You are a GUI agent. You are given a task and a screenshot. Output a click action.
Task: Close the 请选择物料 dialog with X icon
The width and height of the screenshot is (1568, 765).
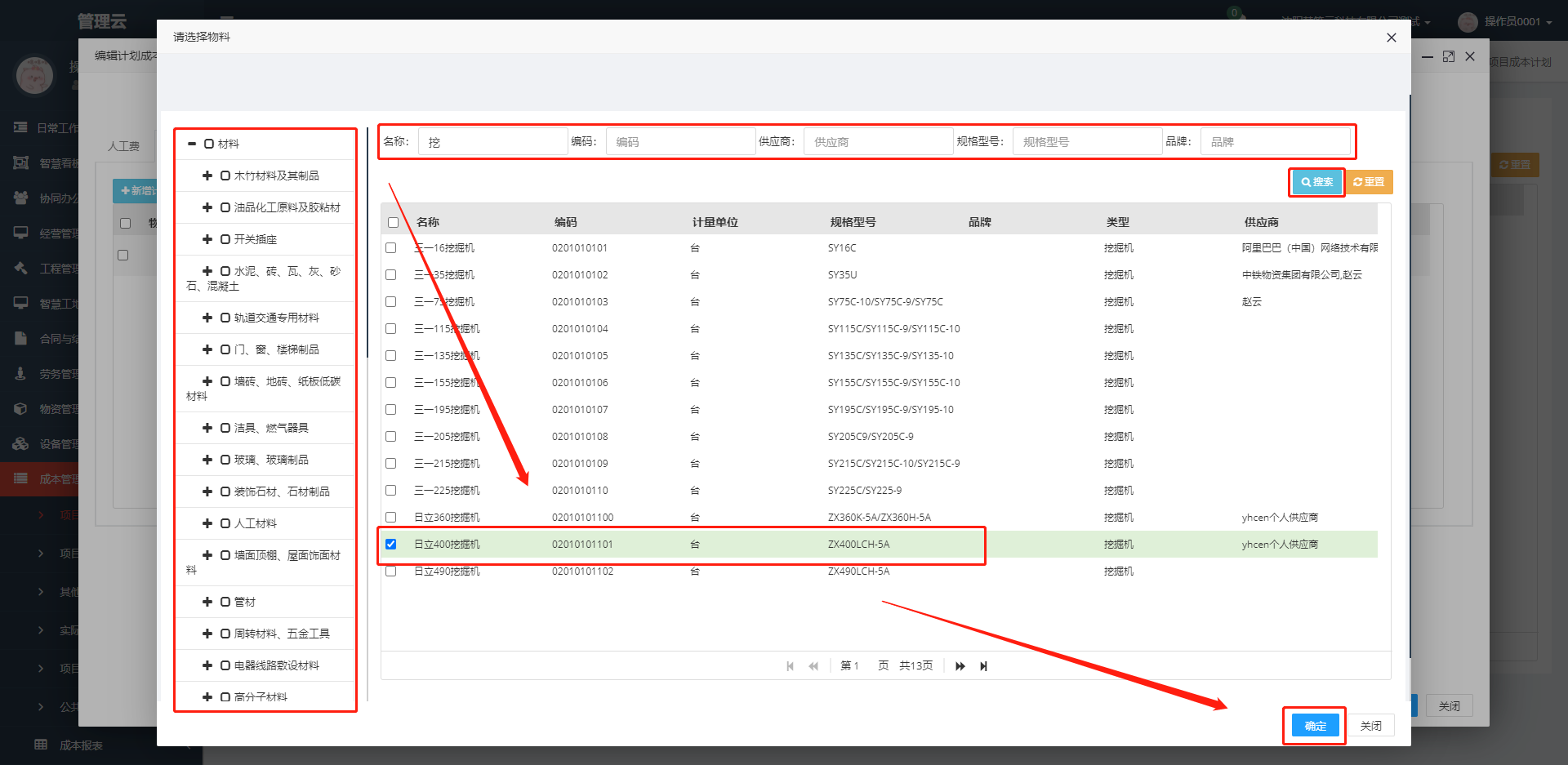1392,38
